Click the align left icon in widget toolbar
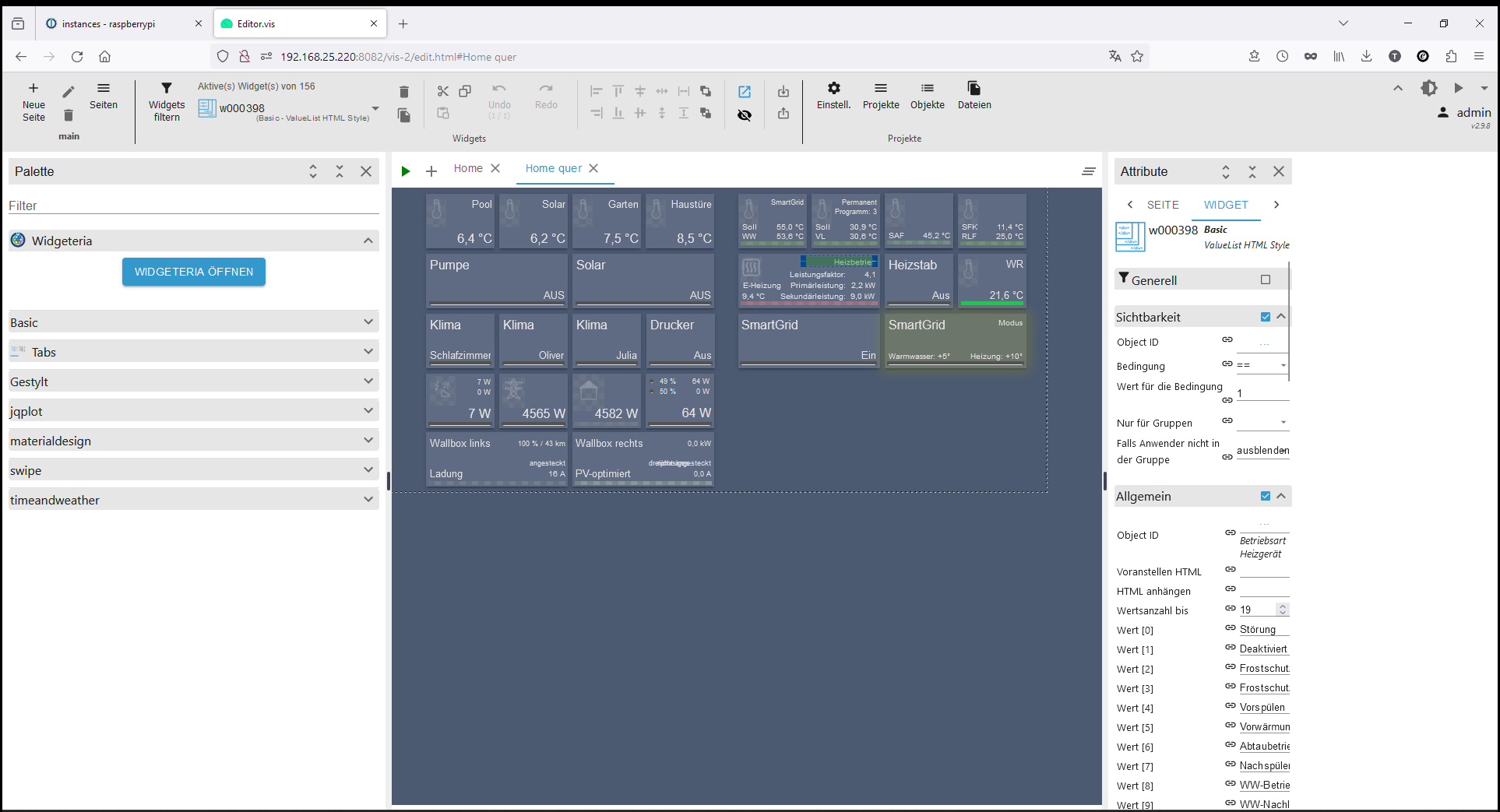 coord(597,91)
